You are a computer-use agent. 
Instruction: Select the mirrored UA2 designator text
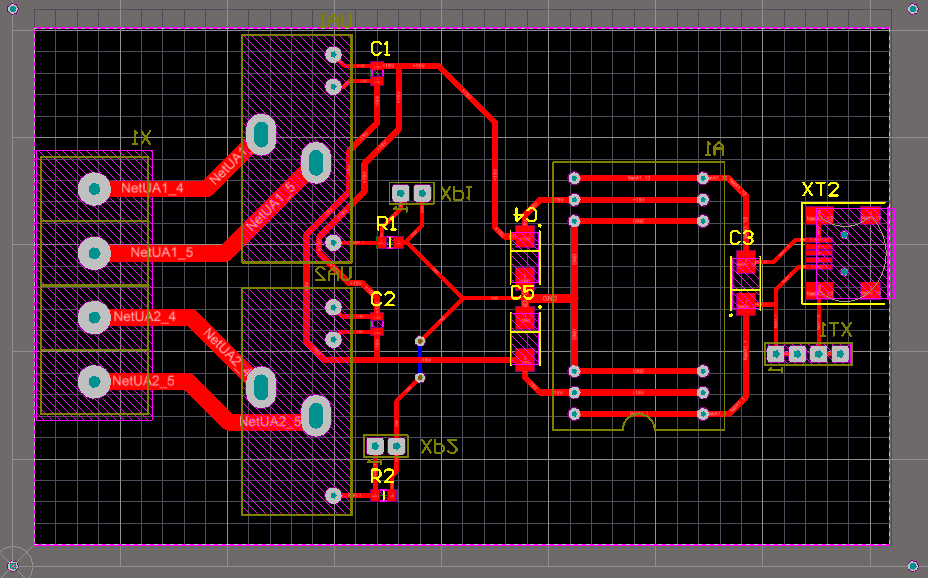pos(333,274)
